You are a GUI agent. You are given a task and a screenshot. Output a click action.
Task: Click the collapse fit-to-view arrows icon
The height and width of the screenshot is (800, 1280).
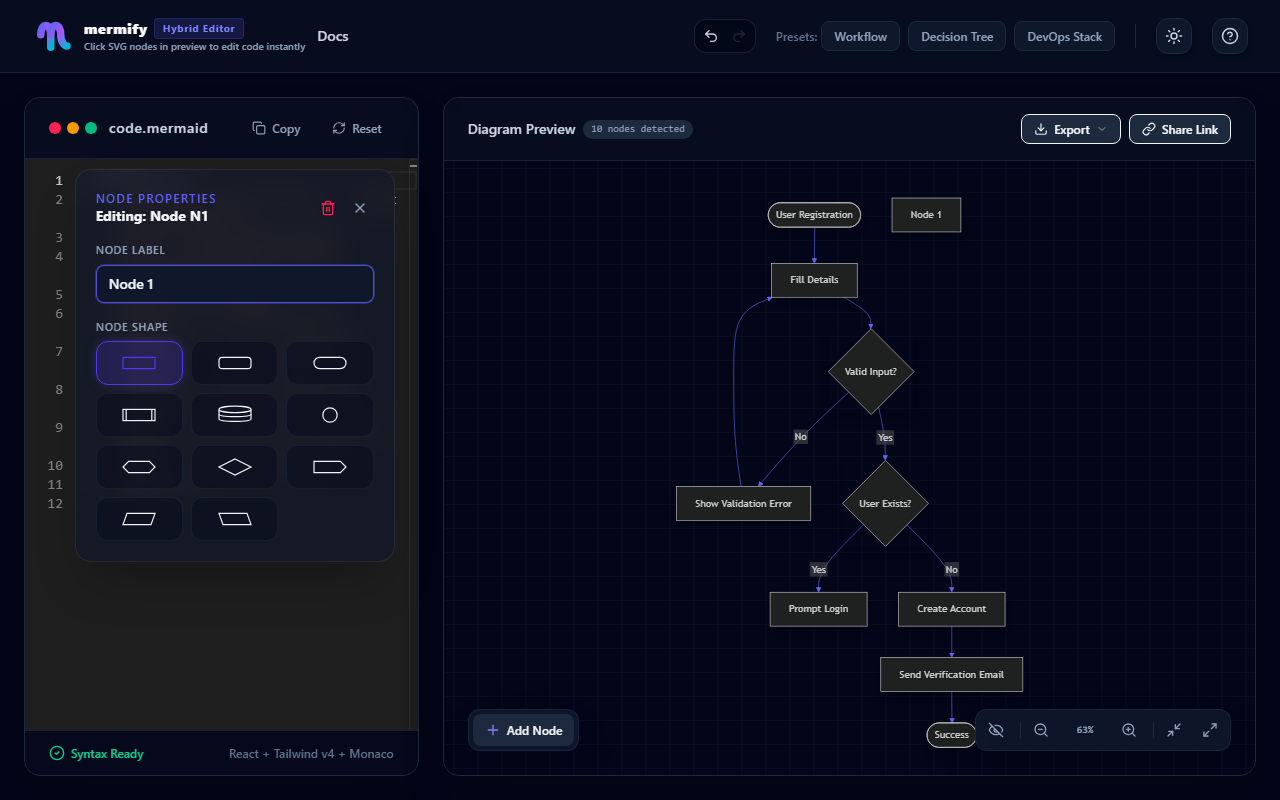[x=1174, y=730]
